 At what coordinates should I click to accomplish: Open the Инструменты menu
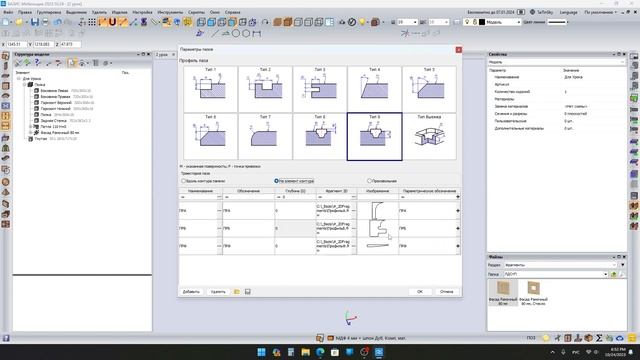click(x=170, y=12)
